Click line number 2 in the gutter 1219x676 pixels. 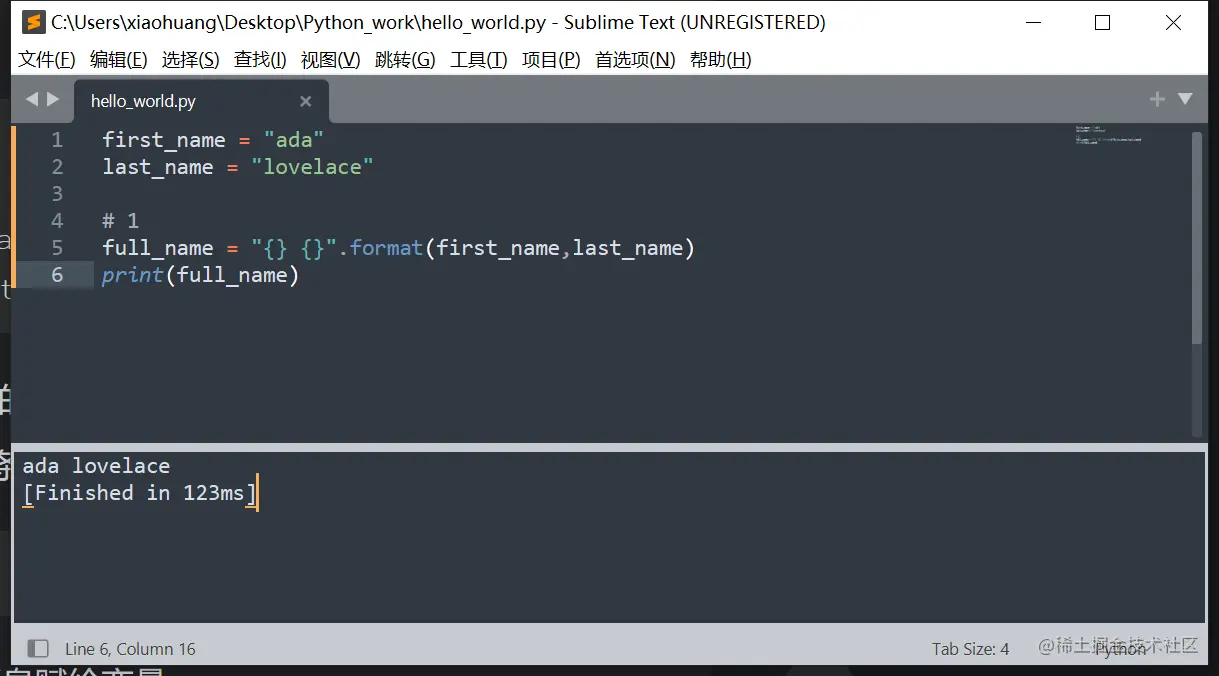57,167
